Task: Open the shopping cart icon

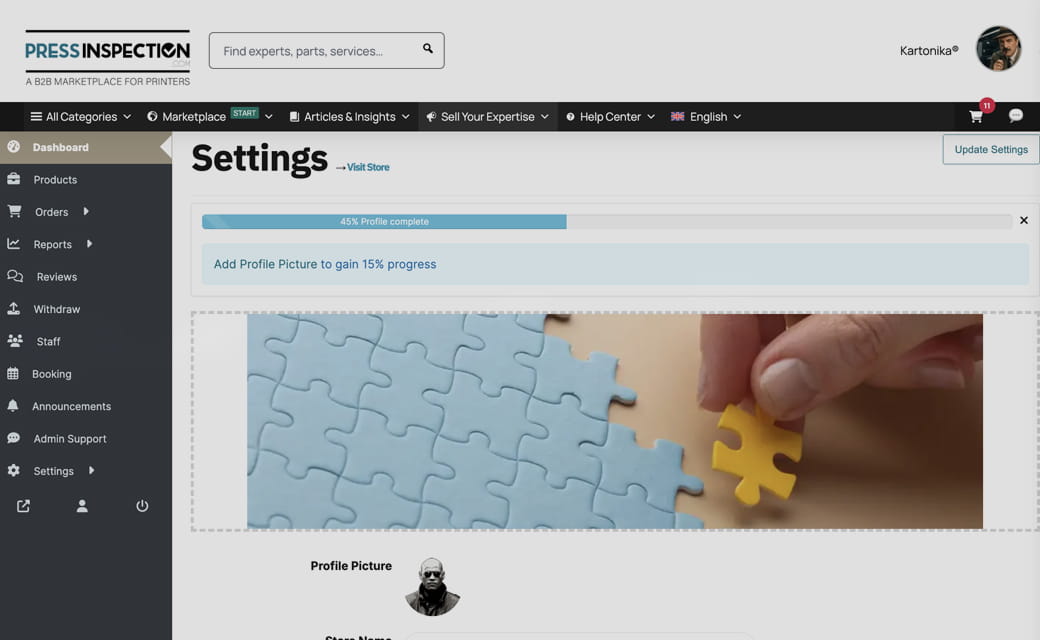Action: (976, 117)
